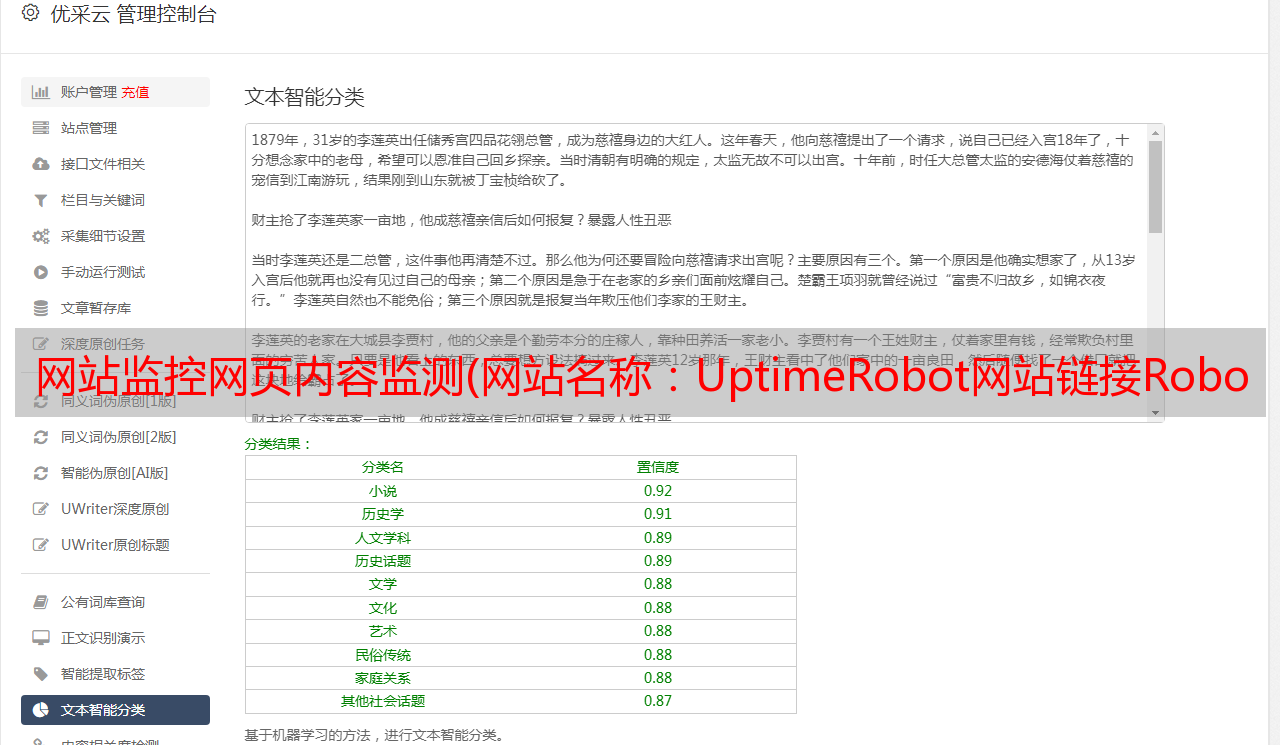The width and height of the screenshot is (1280, 745).
Task: Click the 文学 category cell
Action: click(383, 584)
